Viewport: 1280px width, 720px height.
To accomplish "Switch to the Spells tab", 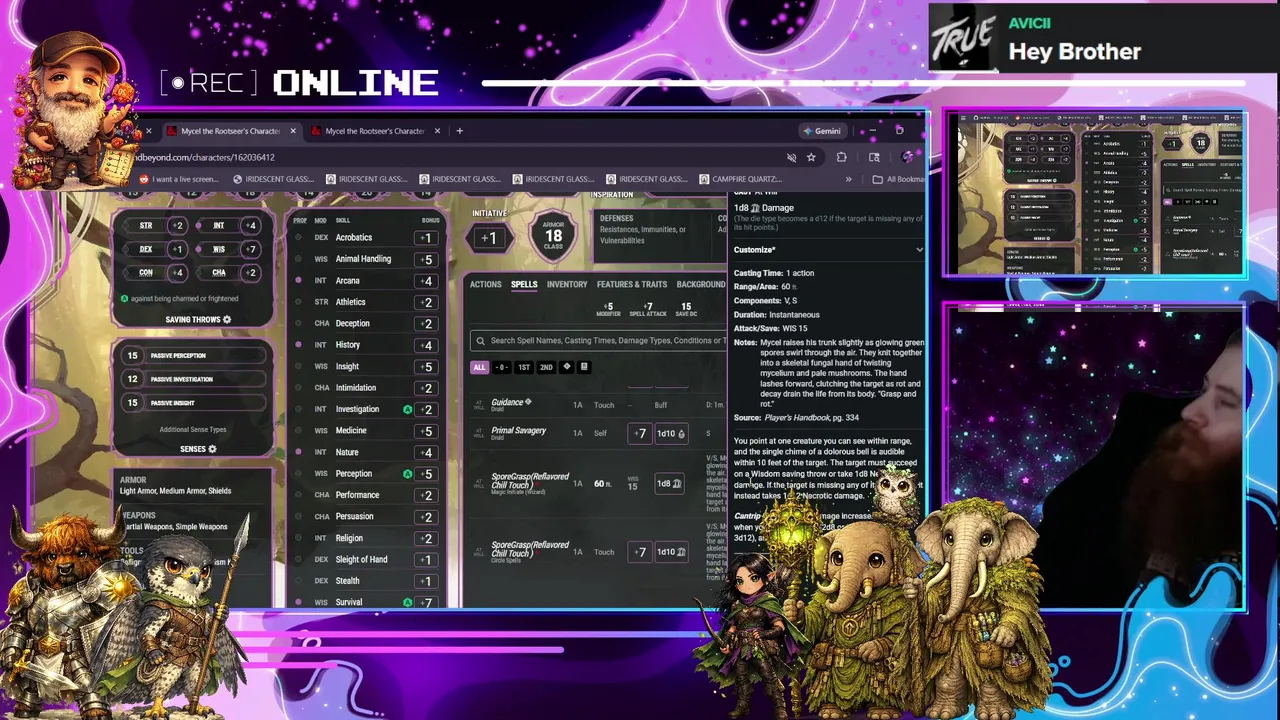I will pyautogui.click(x=524, y=285).
